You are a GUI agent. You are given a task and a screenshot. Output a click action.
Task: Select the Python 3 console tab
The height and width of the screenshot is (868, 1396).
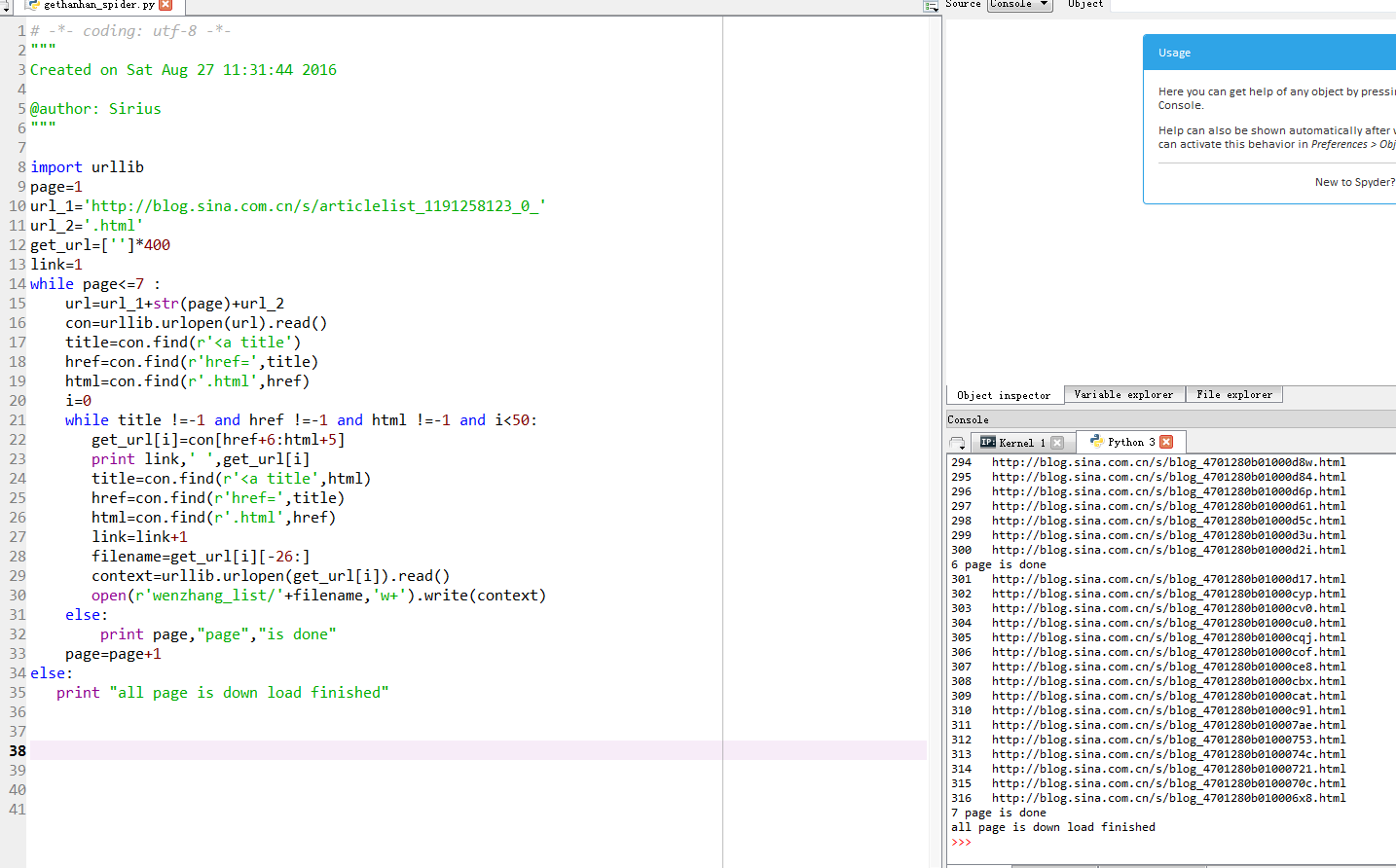pyautogui.click(x=1130, y=442)
